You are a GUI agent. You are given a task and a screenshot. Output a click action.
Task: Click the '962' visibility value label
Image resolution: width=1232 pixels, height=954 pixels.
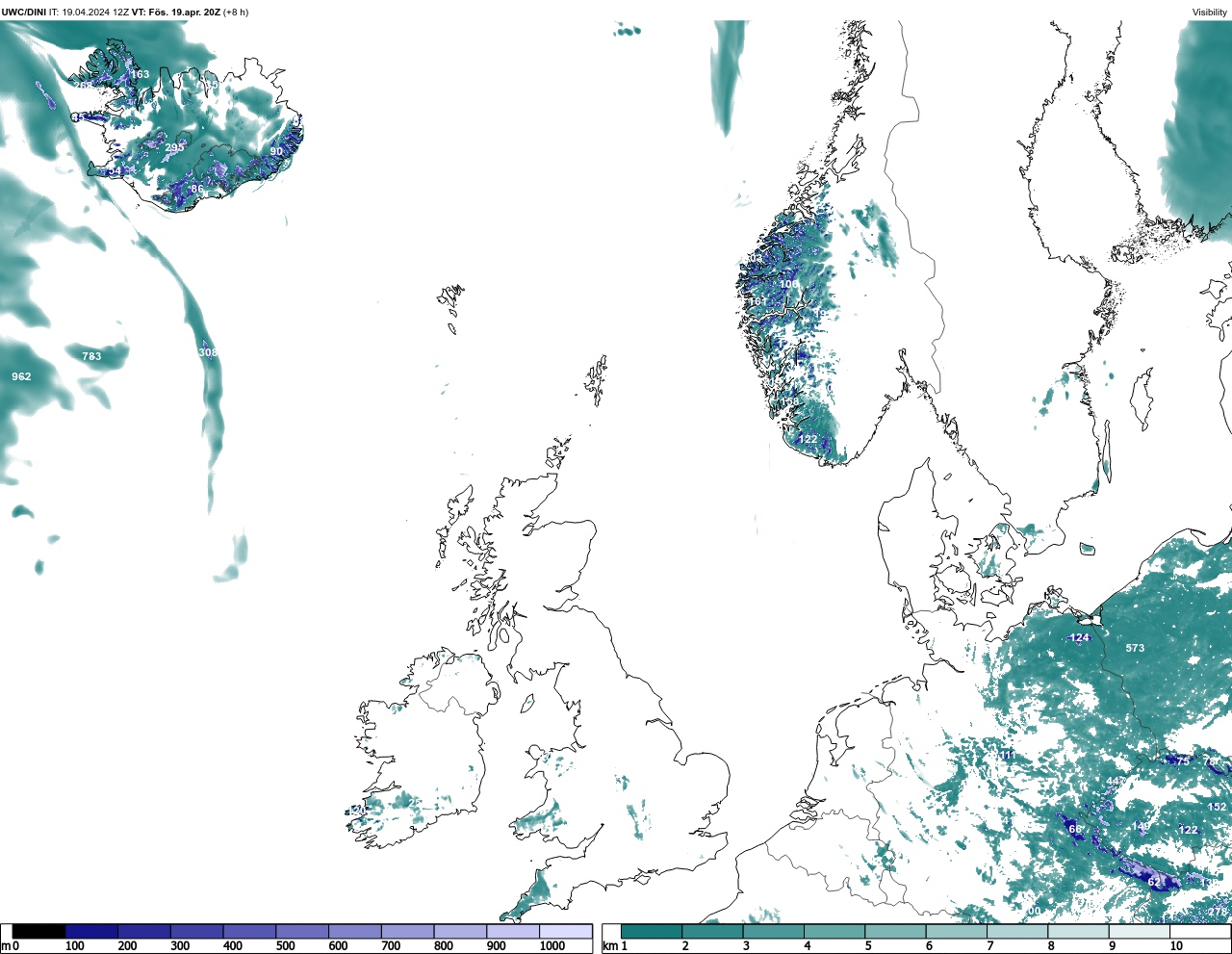pos(21,376)
